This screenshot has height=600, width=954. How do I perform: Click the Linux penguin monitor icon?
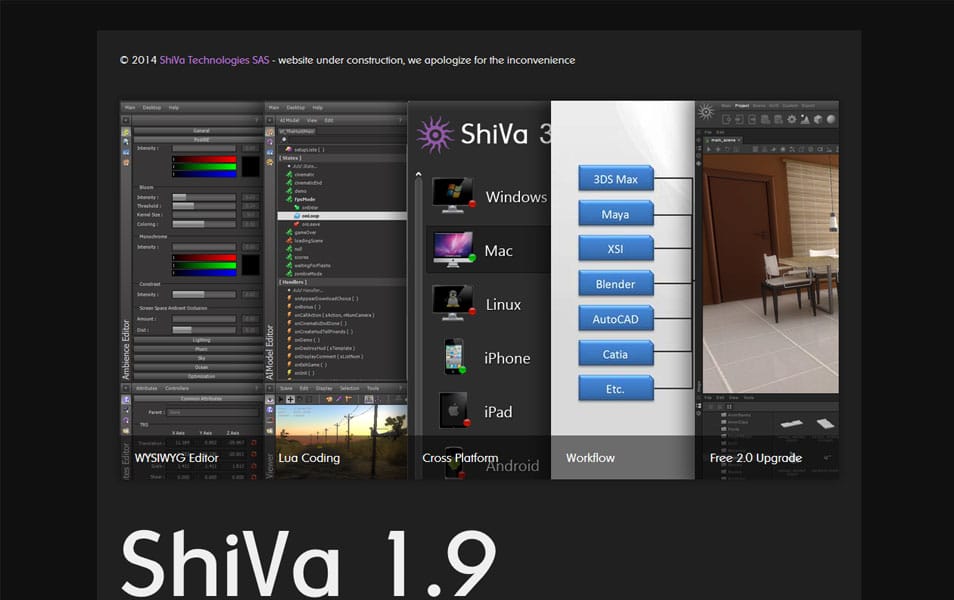[453, 303]
